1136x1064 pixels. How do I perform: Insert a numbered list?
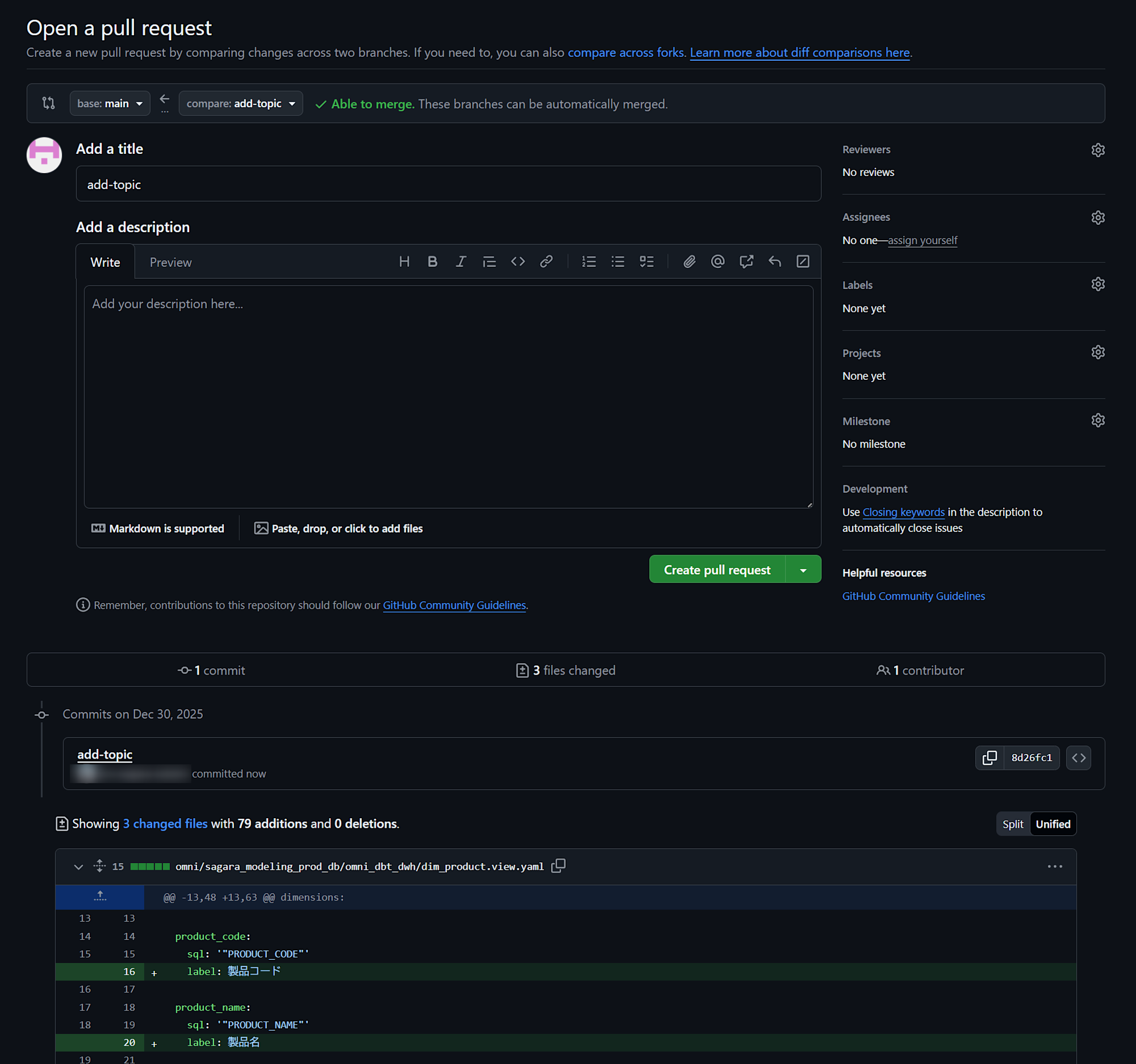(588, 262)
